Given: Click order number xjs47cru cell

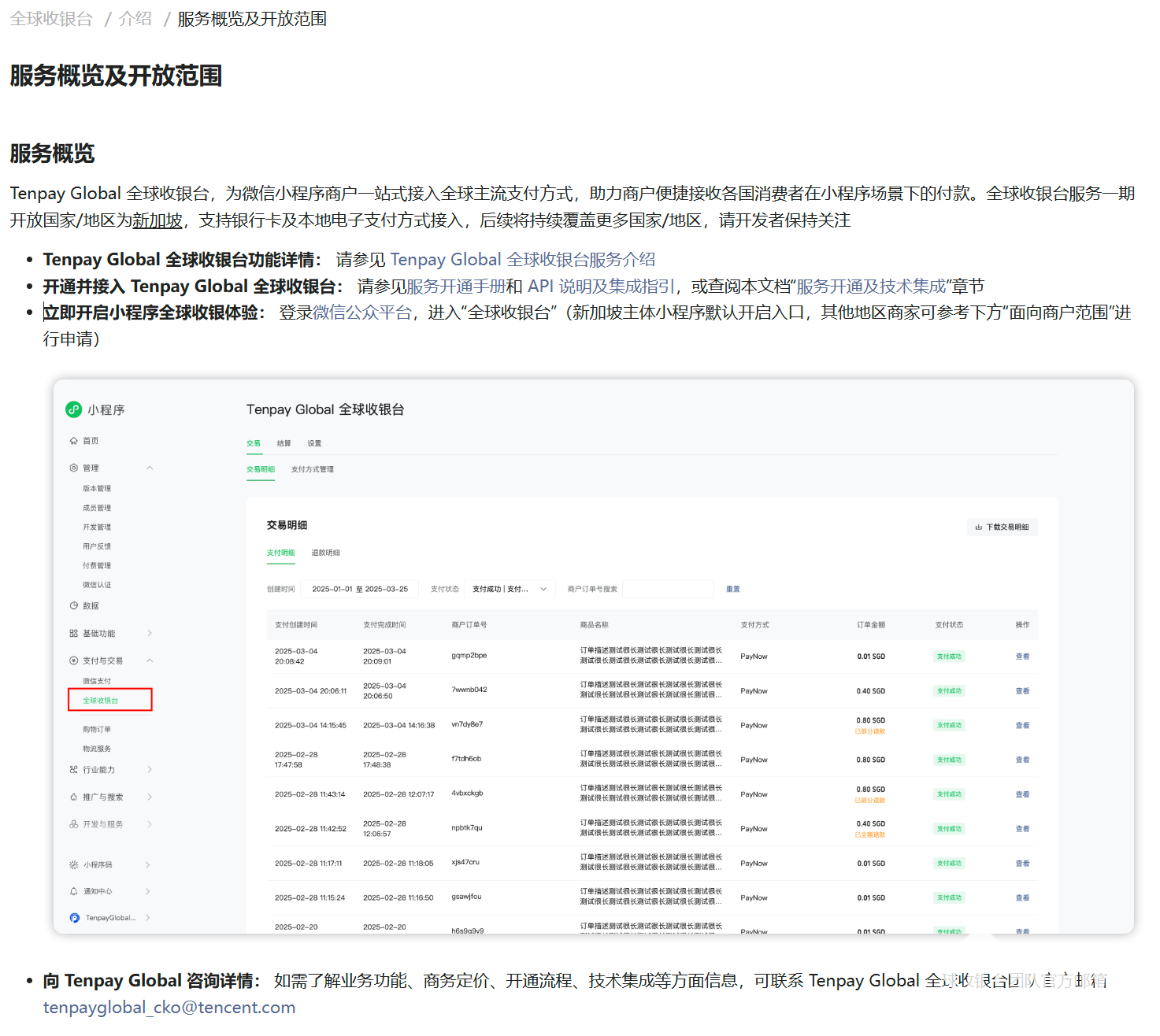Looking at the screenshot, I should click(x=465, y=863).
